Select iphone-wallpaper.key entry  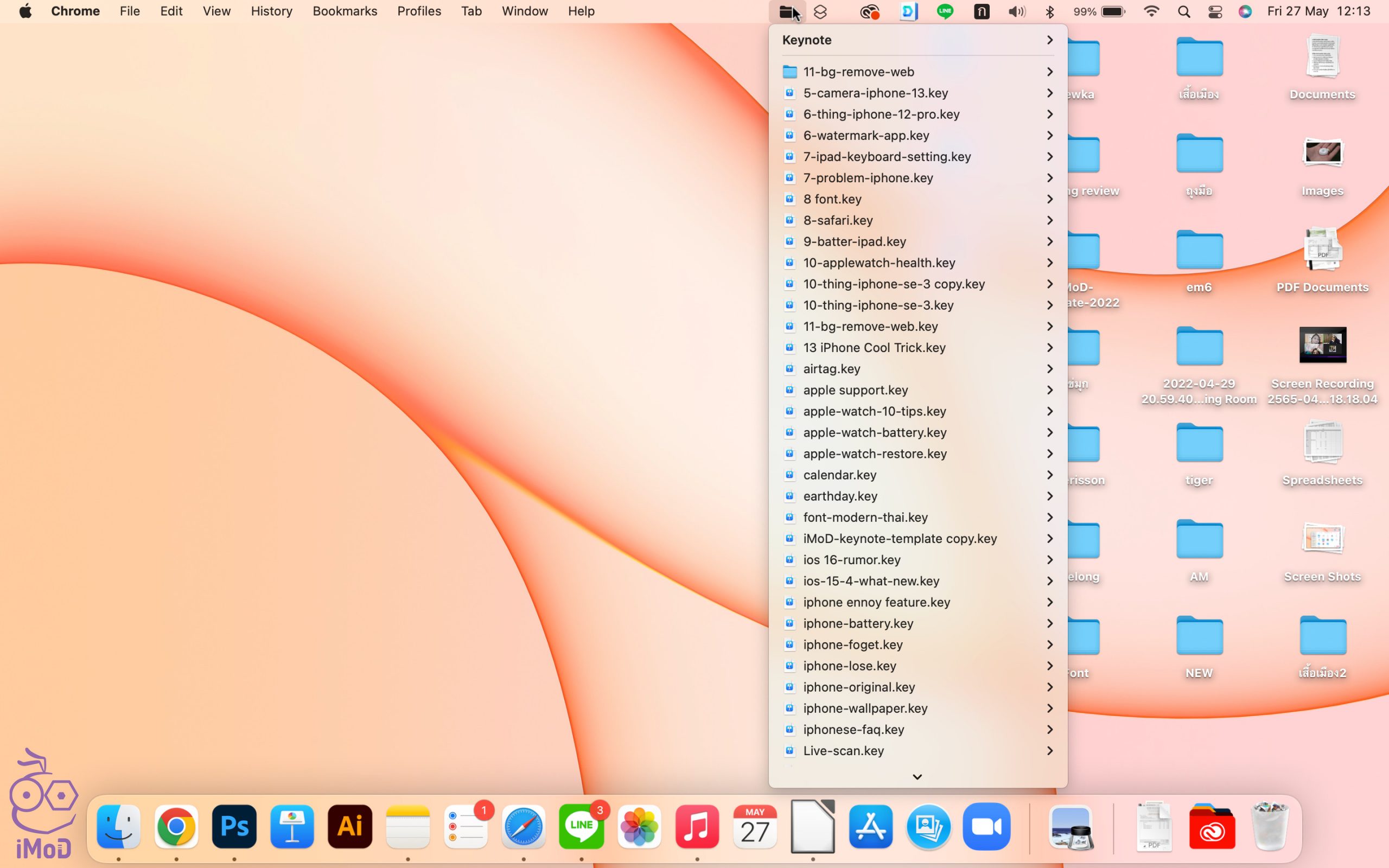coord(865,709)
